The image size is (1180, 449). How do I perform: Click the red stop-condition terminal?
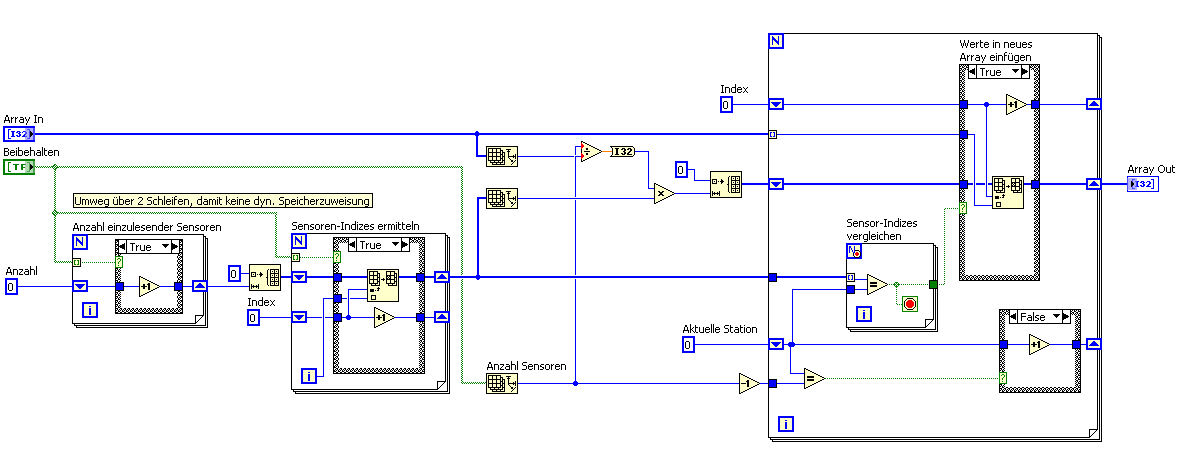[909, 305]
